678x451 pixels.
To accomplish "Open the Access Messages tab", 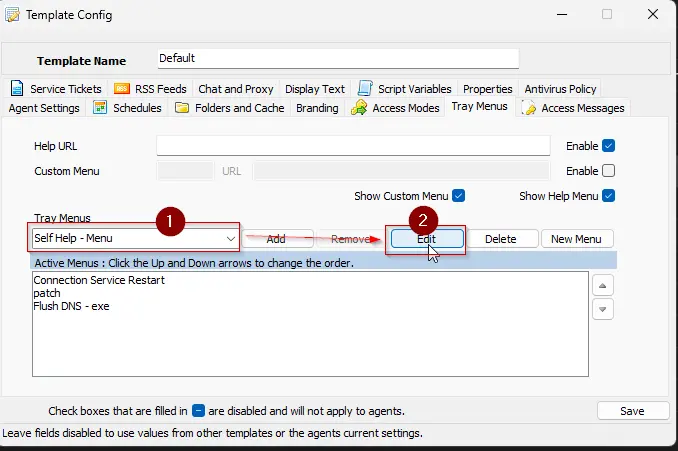I will (573, 108).
